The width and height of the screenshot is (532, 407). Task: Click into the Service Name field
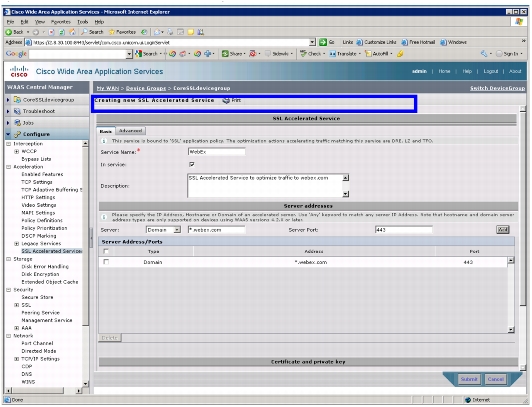(216, 152)
